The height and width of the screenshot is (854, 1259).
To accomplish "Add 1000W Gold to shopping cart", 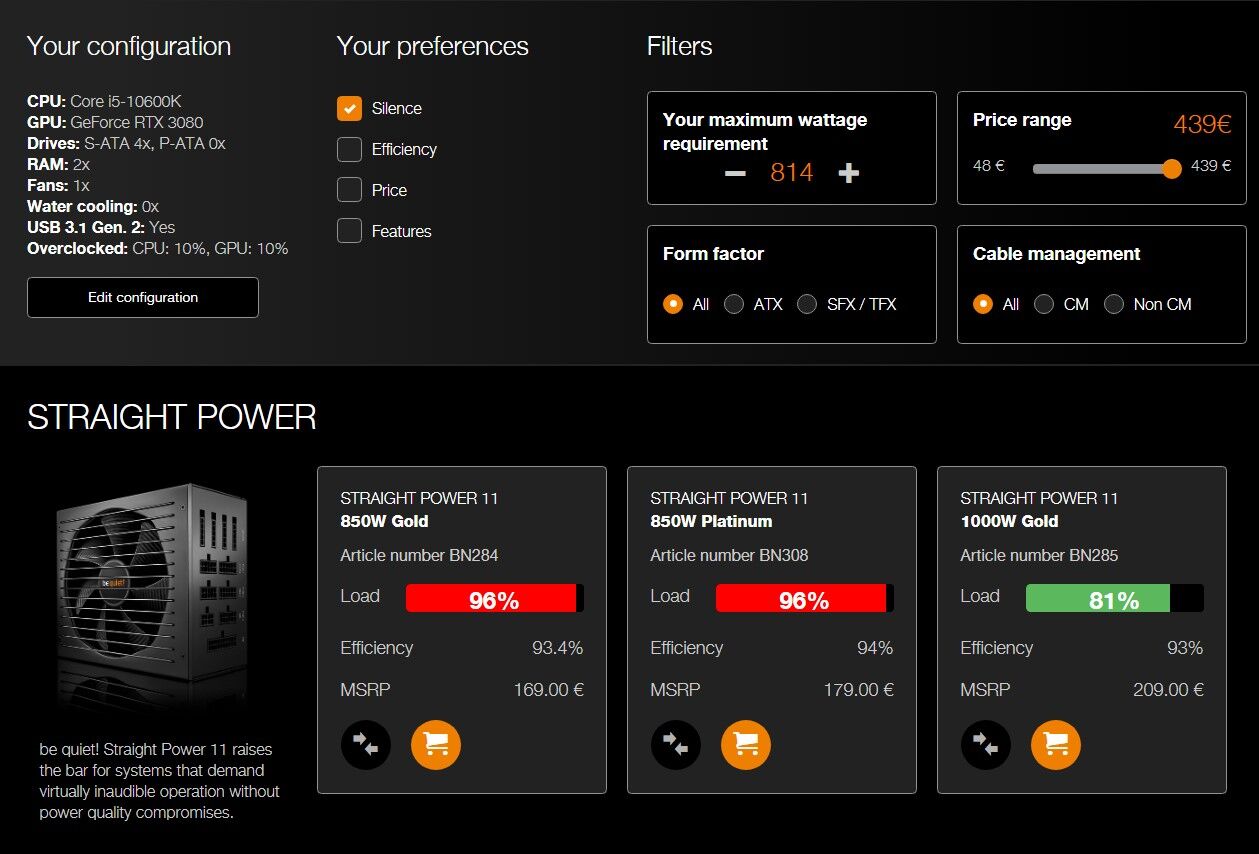I will coord(1056,745).
